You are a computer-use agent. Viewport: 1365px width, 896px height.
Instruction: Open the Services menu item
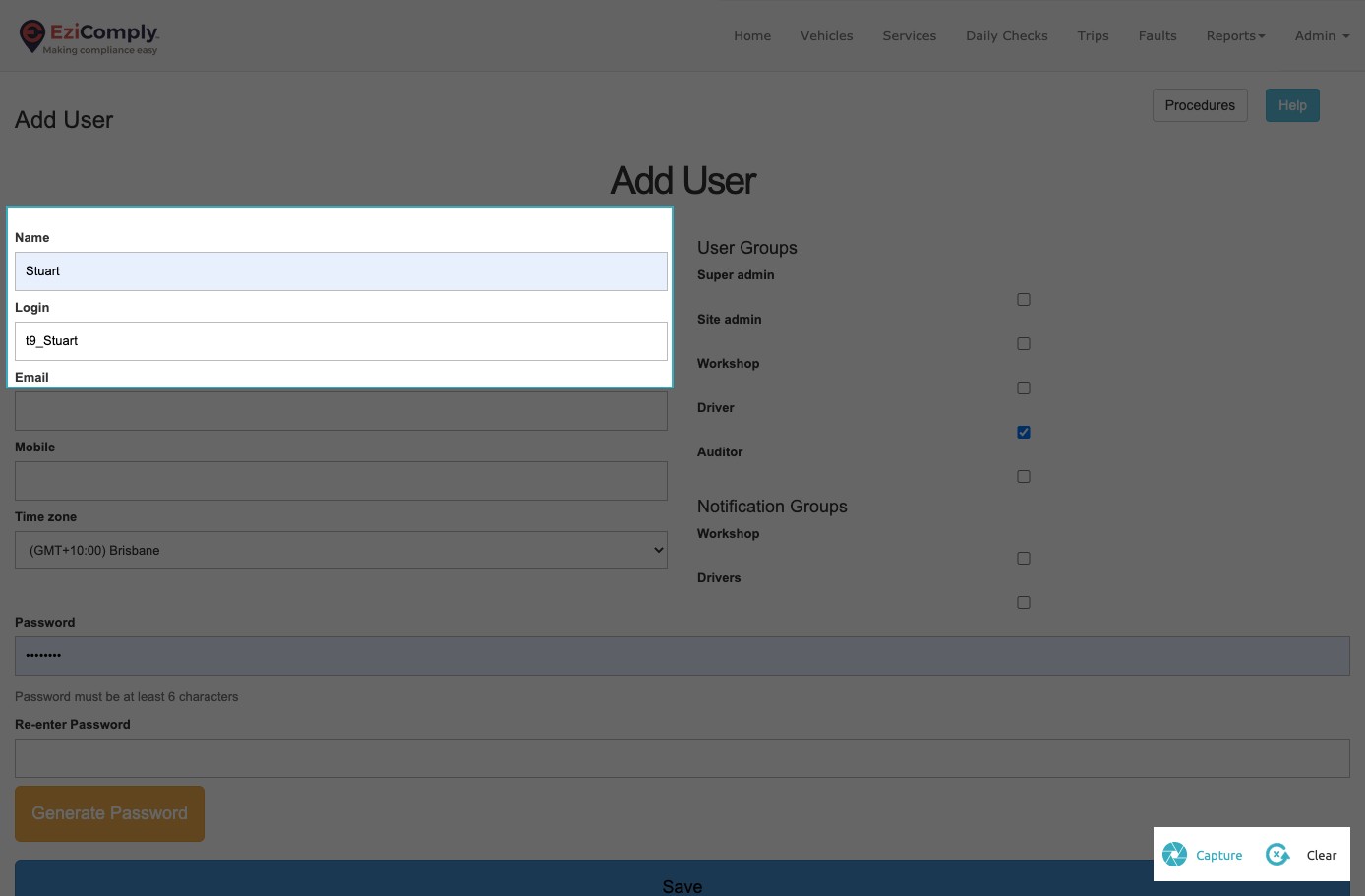pos(909,35)
